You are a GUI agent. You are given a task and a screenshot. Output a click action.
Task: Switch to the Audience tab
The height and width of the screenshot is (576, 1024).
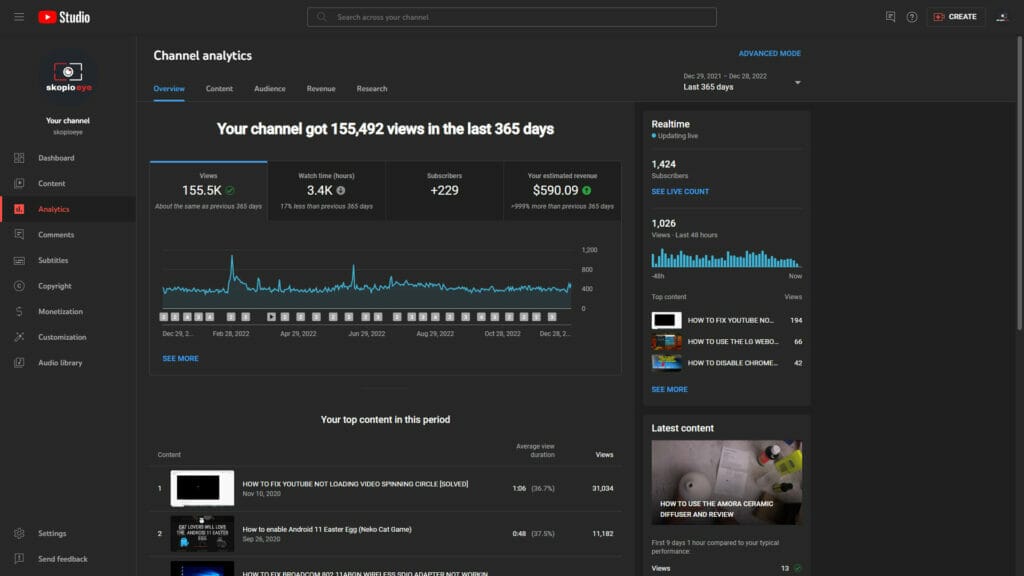point(269,88)
